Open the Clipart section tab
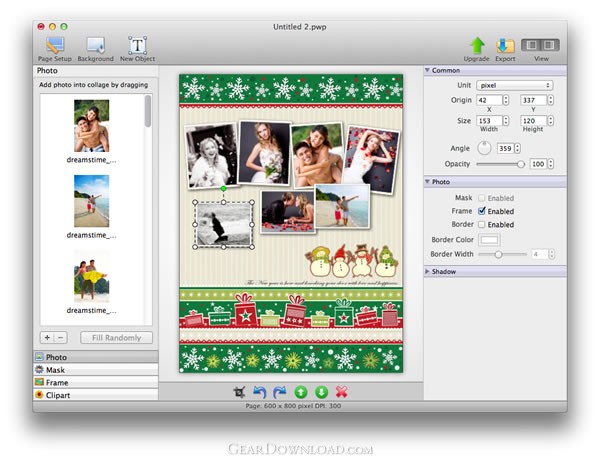The image size is (600, 457). click(x=96, y=395)
